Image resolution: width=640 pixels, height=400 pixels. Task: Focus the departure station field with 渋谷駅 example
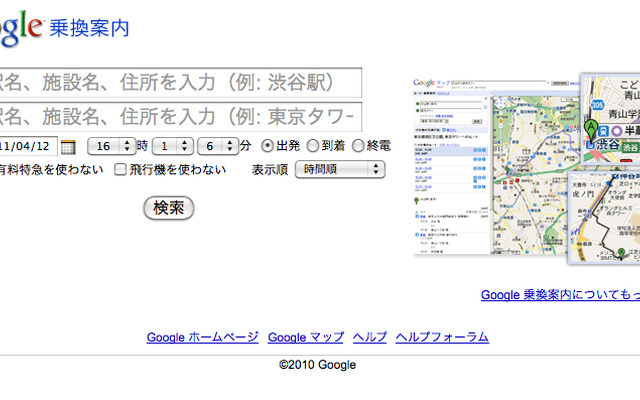180,83
